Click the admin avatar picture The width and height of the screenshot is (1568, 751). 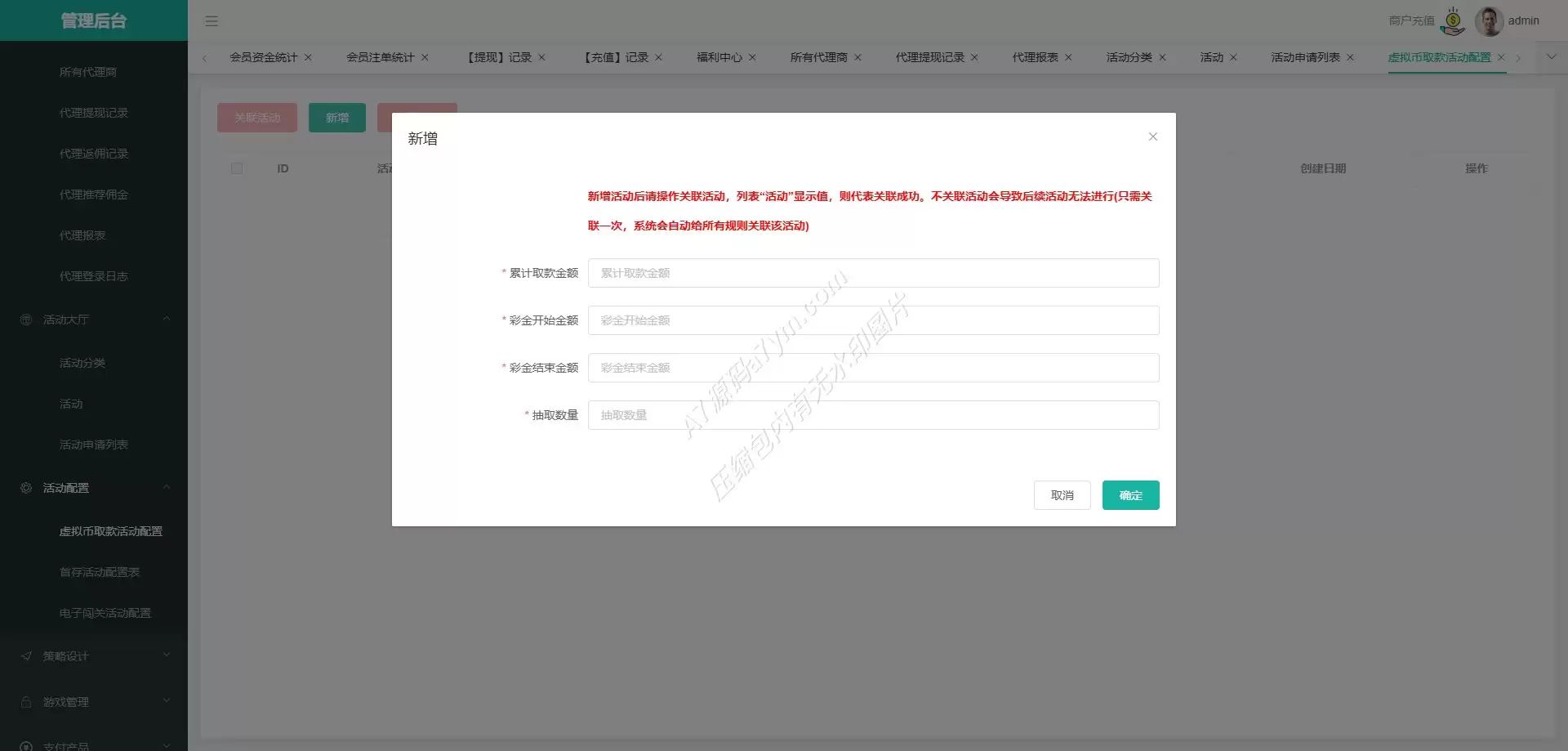[x=1489, y=21]
